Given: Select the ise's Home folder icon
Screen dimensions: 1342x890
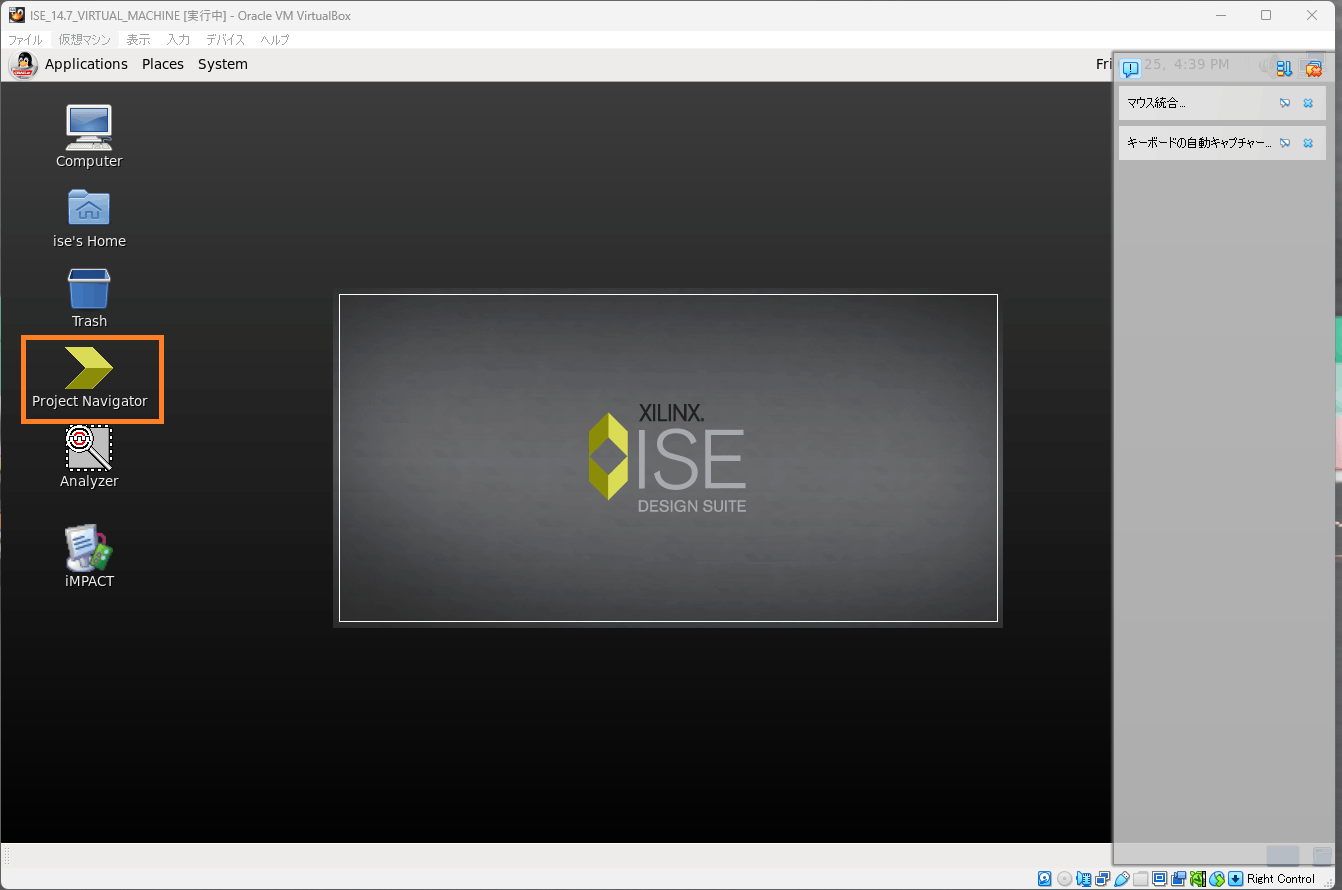Looking at the screenshot, I should tap(89, 218).
